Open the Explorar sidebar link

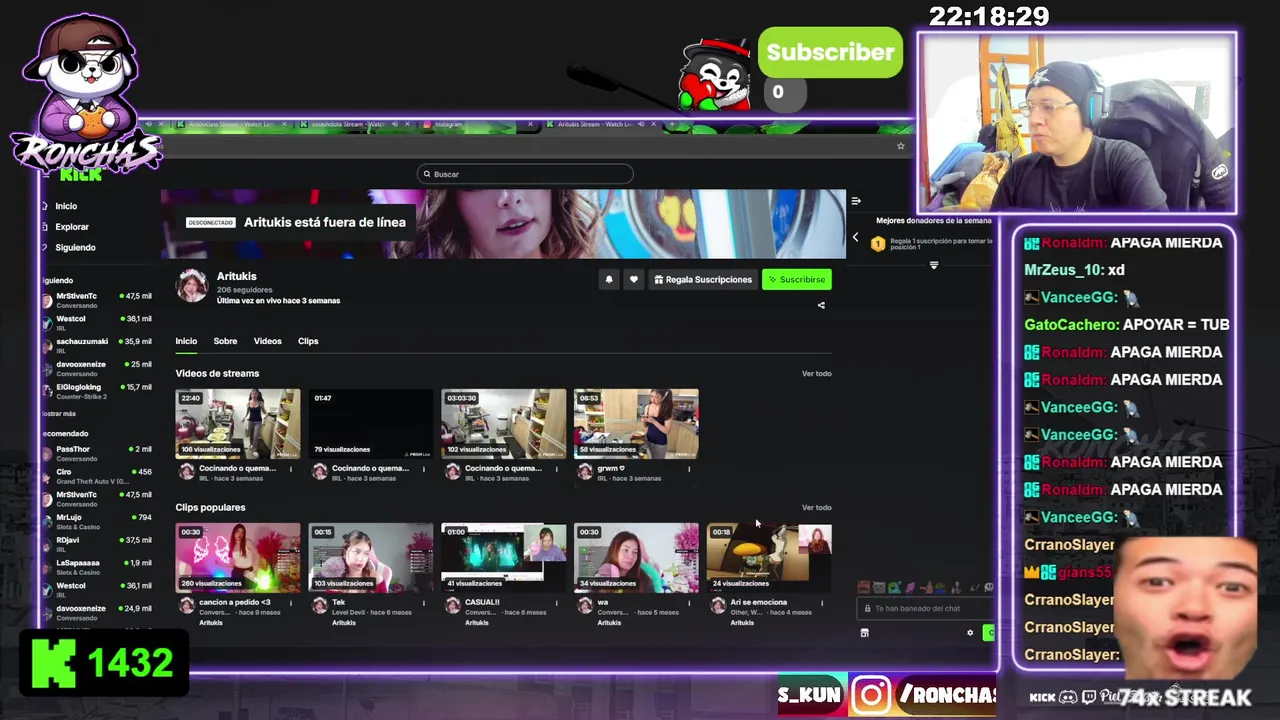(65, 227)
